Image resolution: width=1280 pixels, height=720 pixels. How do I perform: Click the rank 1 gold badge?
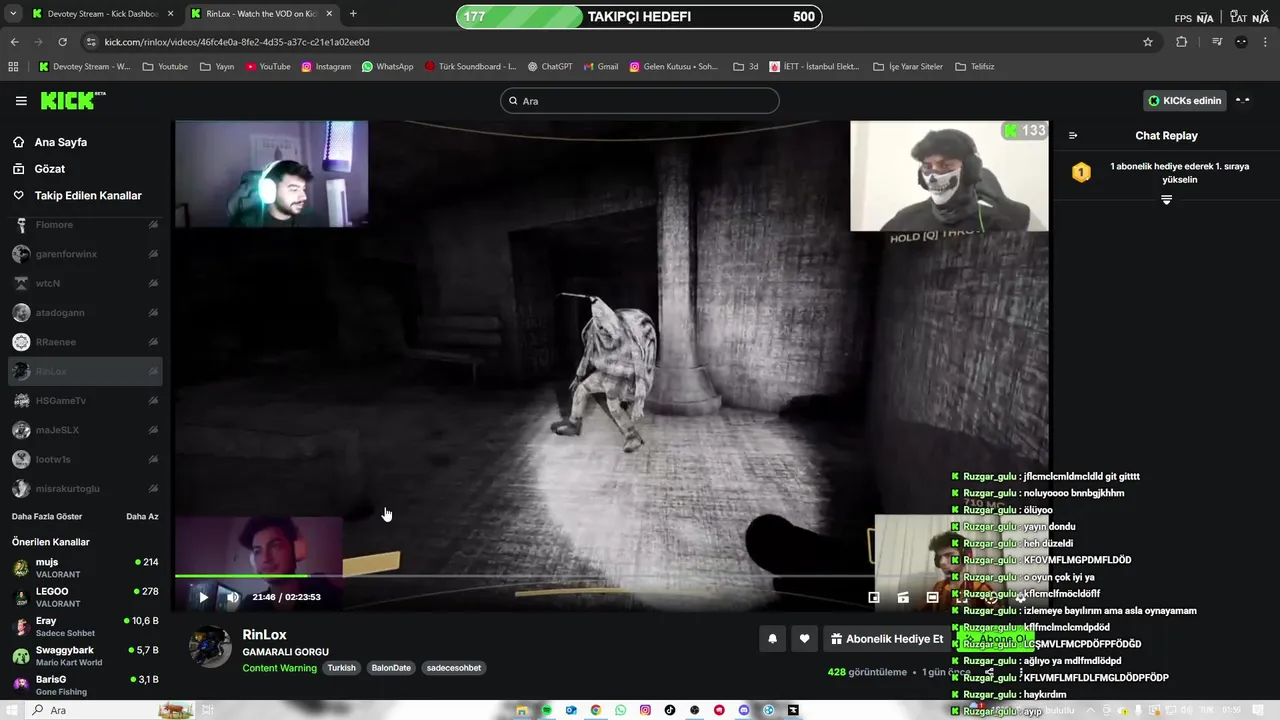pyautogui.click(x=1081, y=173)
